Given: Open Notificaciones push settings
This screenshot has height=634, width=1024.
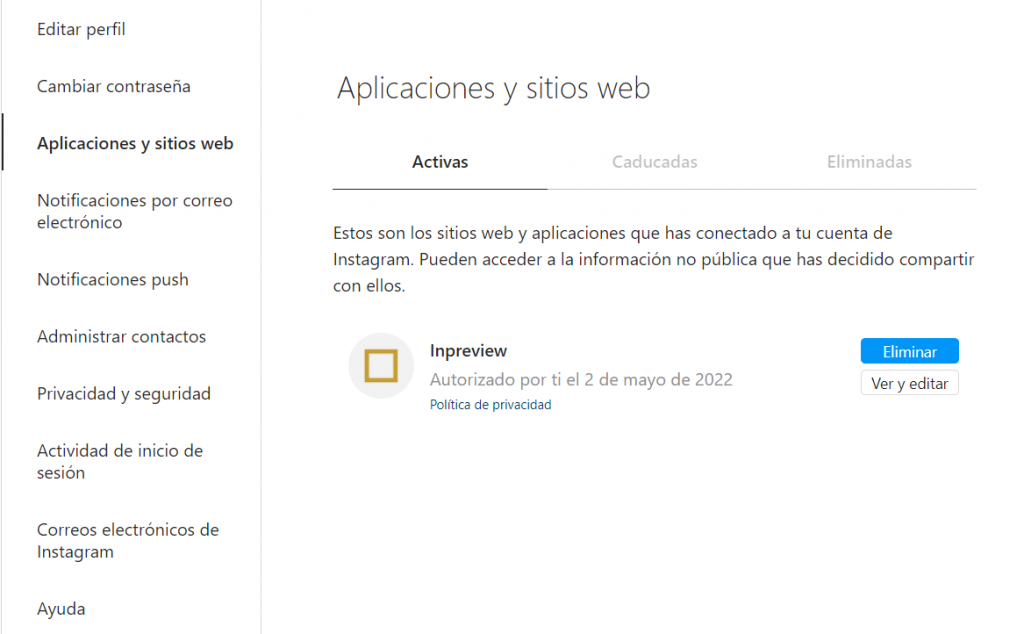Looking at the screenshot, I should pyautogui.click(x=112, y=279).
